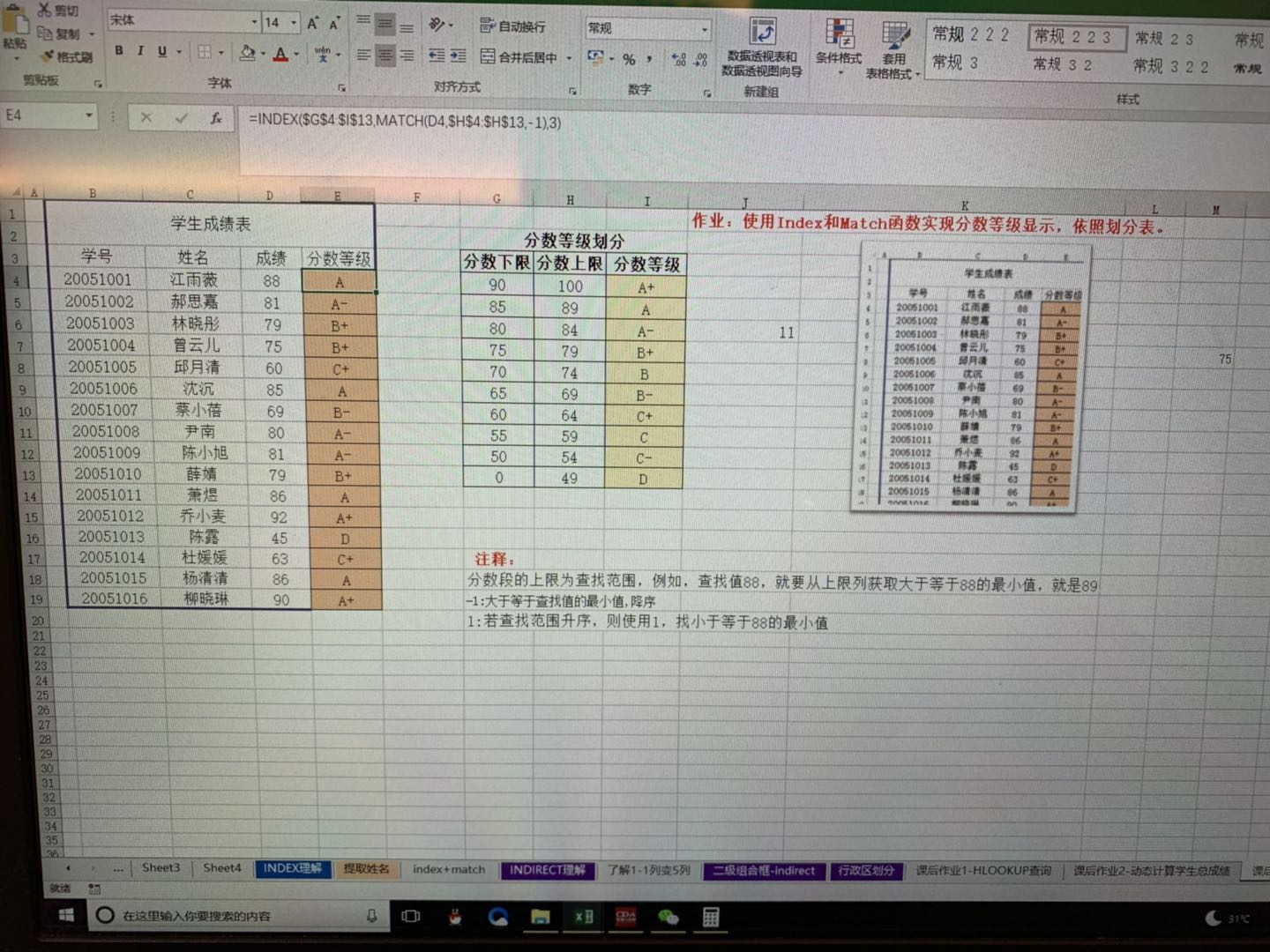Apply the 常规 2 2 2 cell style

click(971, 34)
